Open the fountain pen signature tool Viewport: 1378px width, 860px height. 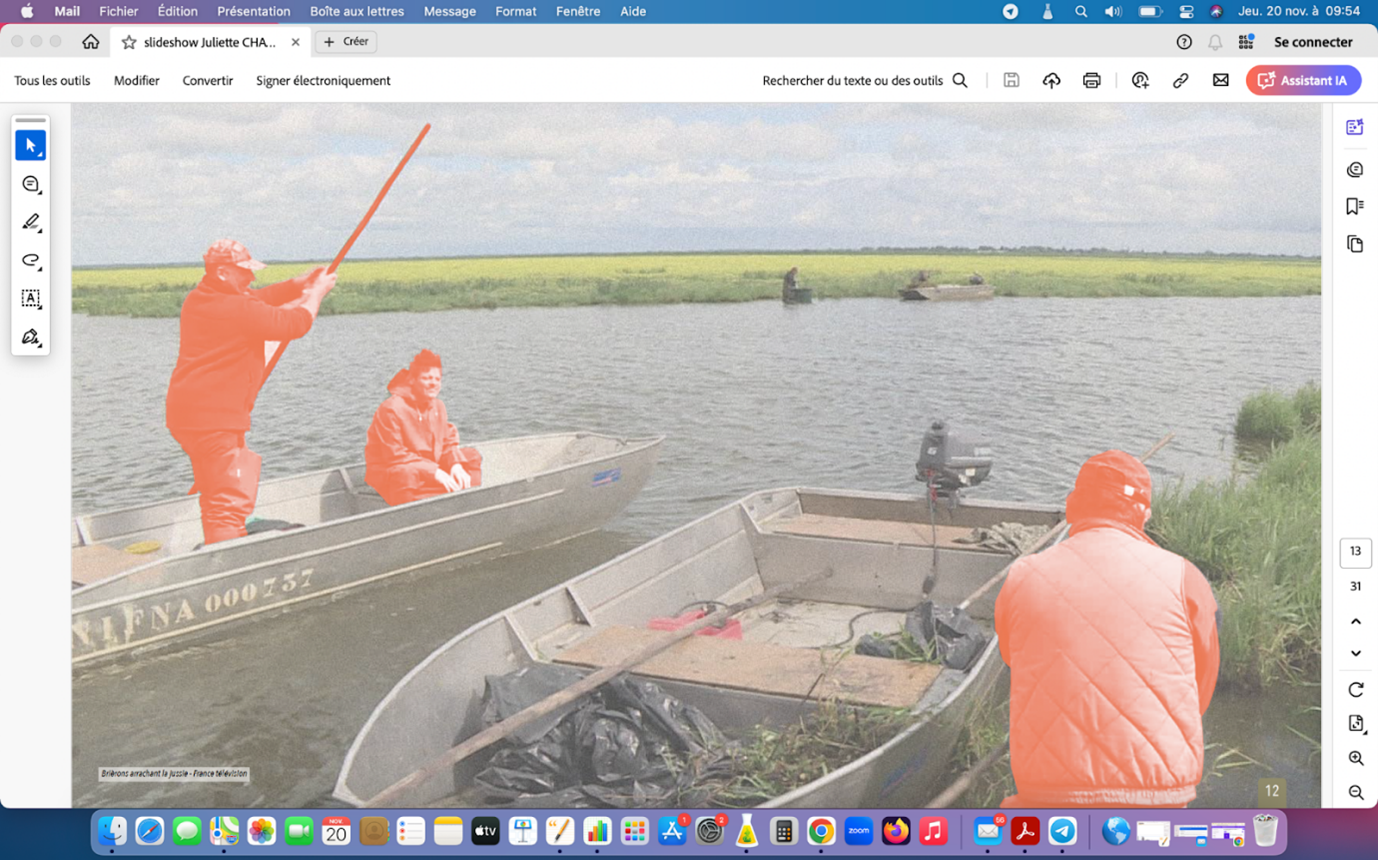(30, 337)
